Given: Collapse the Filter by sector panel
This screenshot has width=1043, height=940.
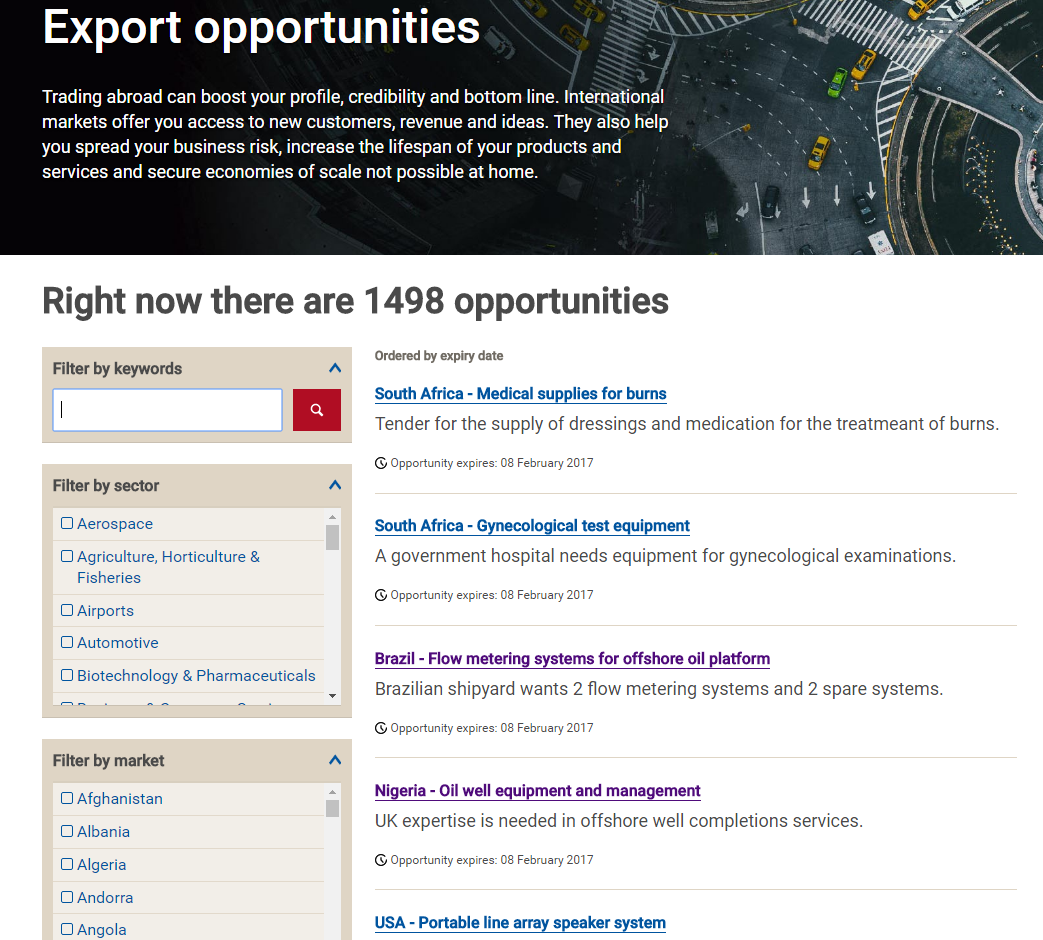Looking at the screenshot, I should point(335,485).
